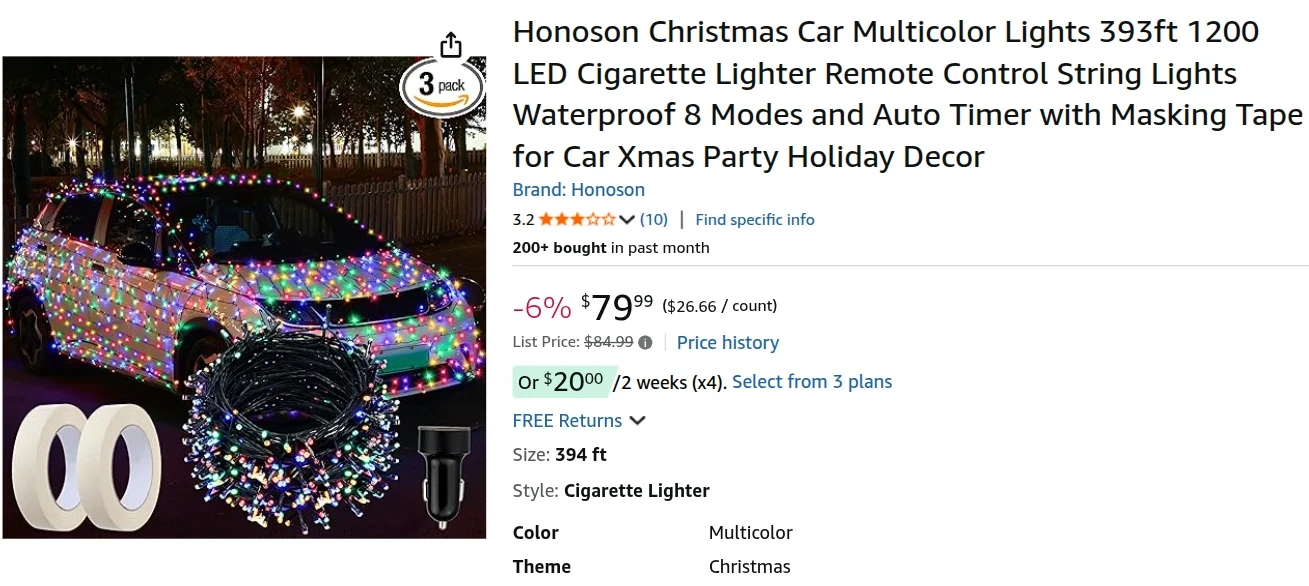Viewport: 1309px width, 586px height.
Task: Open the (10) customer reviews
Action: coord(654,219)
